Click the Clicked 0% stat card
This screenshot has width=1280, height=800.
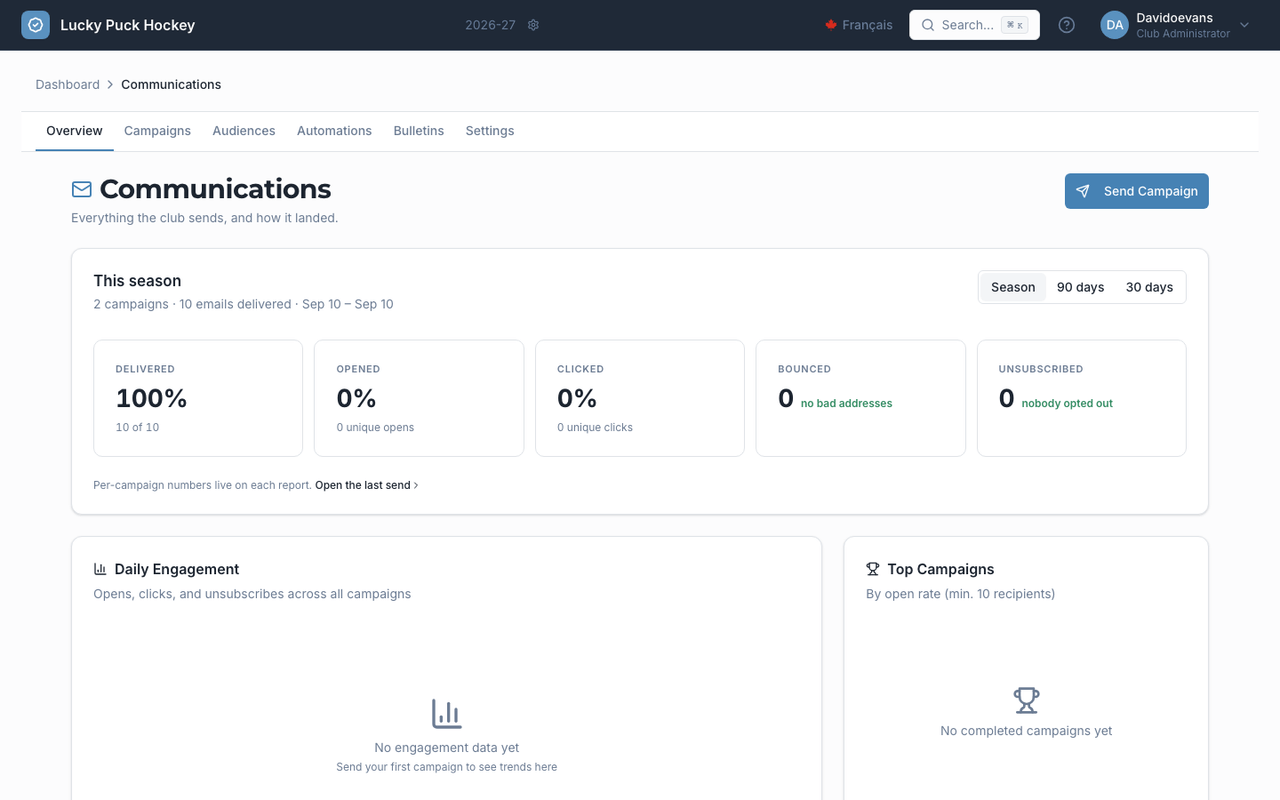pyautogui.click(x=640, y=398)
